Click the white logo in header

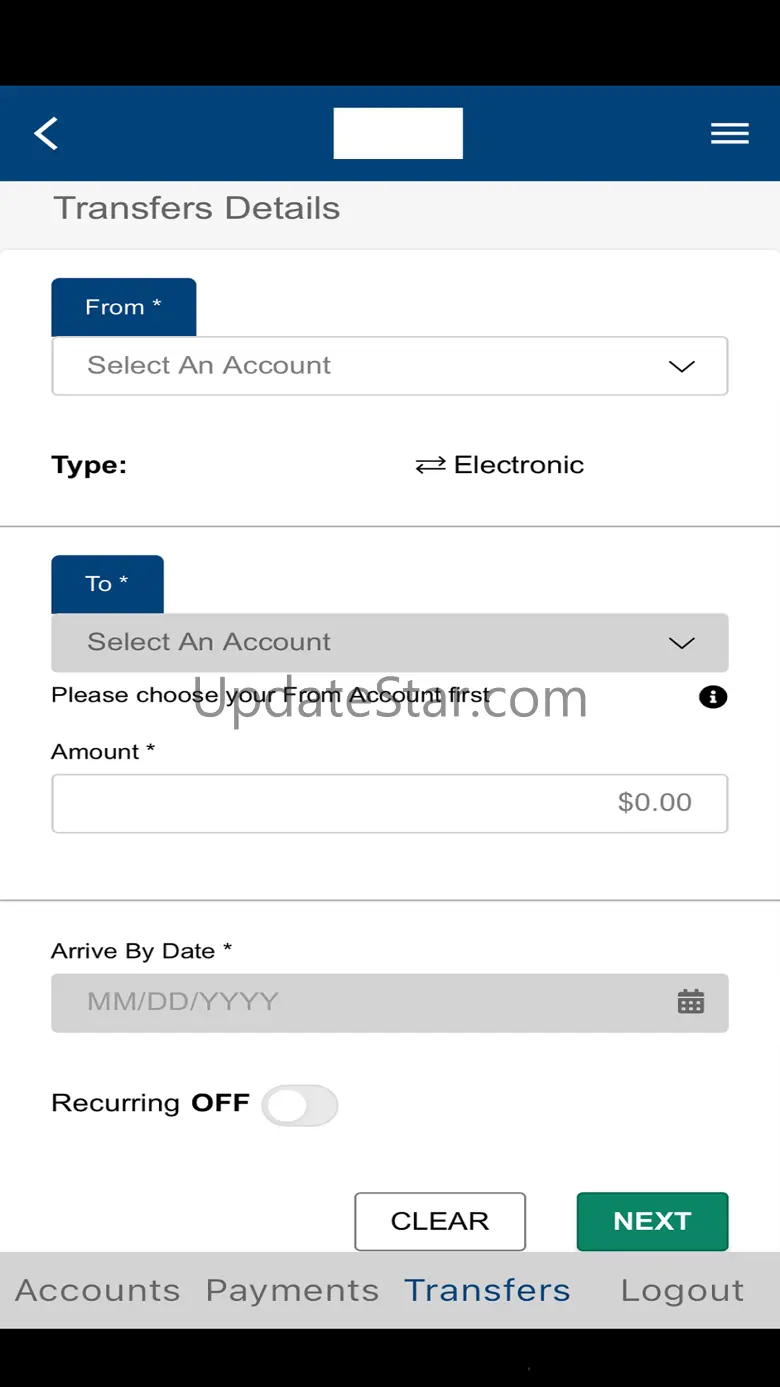pos(398,133)
